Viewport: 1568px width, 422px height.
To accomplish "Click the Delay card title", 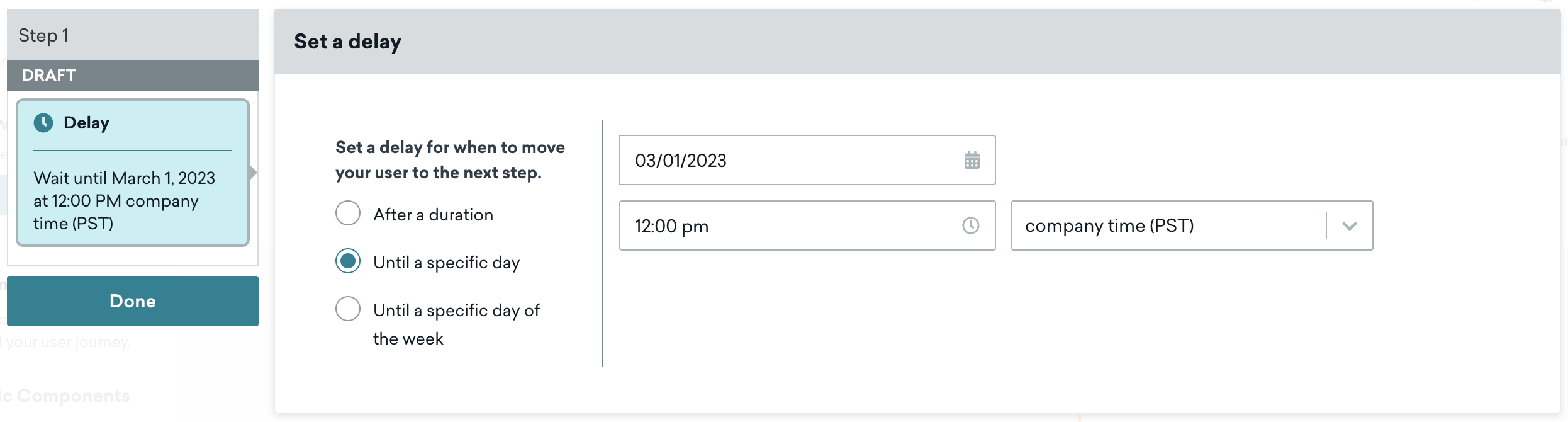I will click(x=86, y=123).
